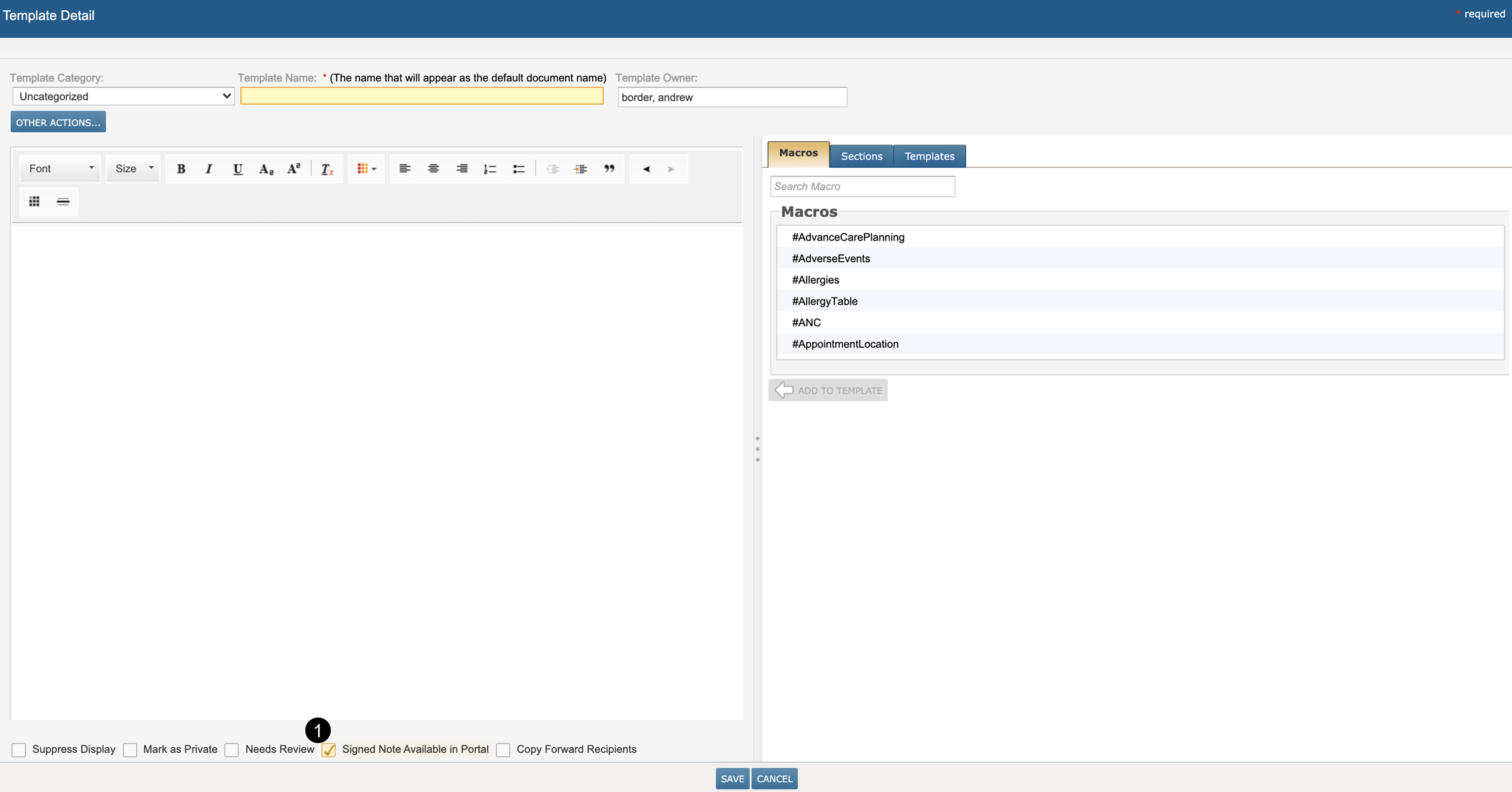The width and height of the screenshot is (1512, 792).
Task: Open the text color picker dropdown
Action: coord(366,169)
